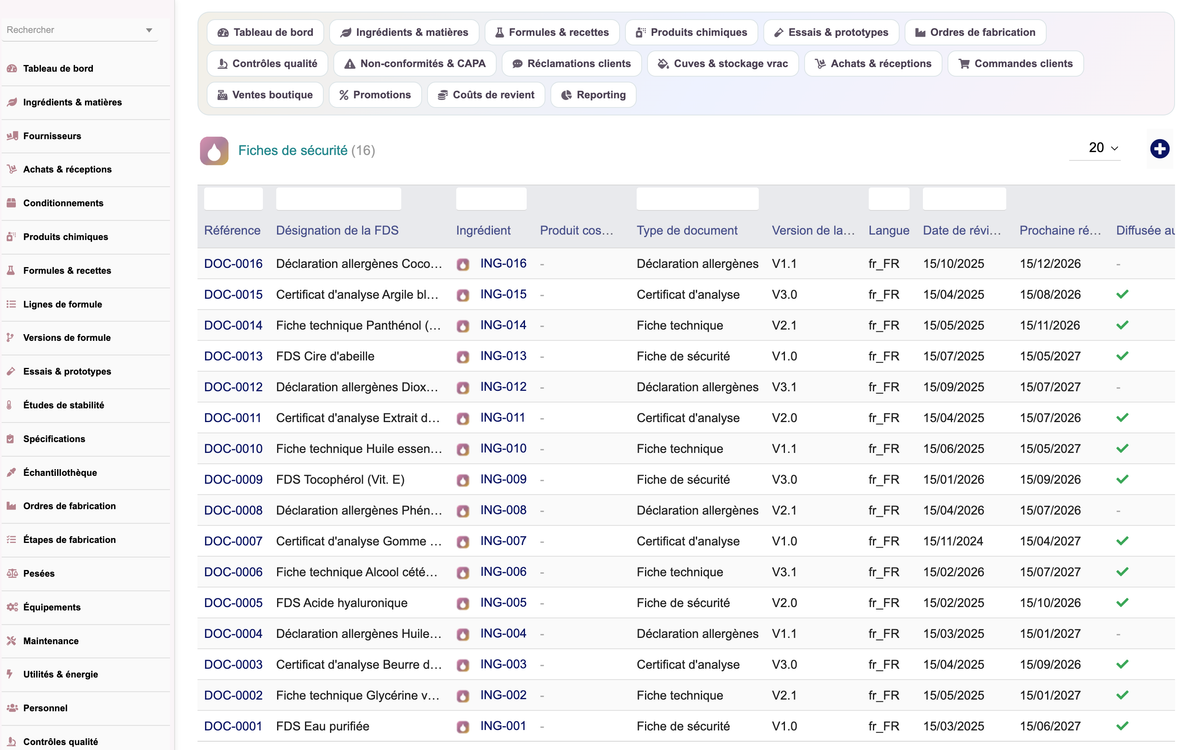Open document link DOC-0007
The width and height of the screenshot is (1200, 750).
pyautogui.click(x=233, y=541)
